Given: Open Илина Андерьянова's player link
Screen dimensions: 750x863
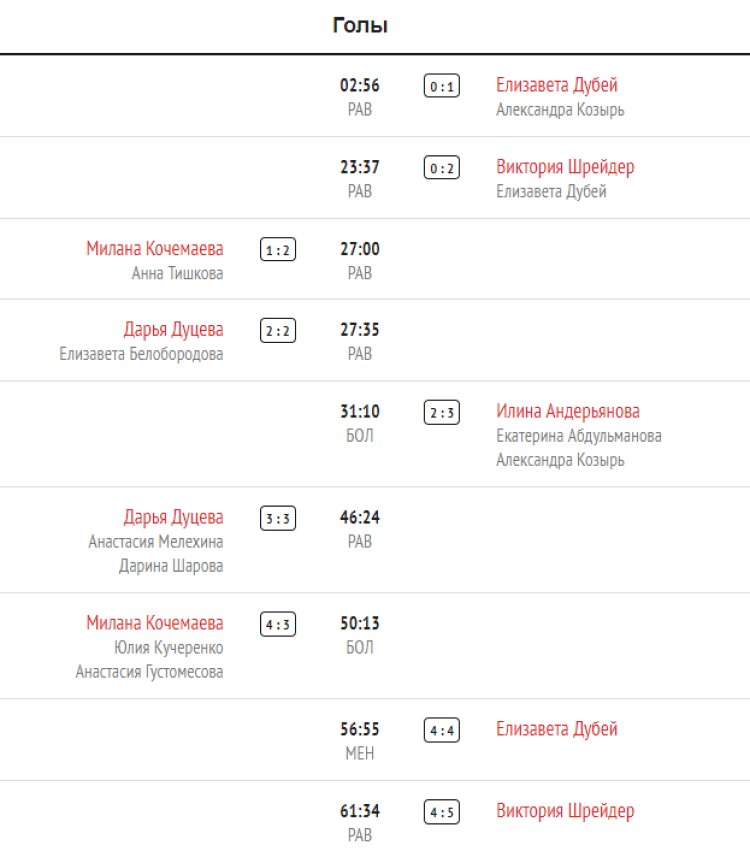Looking at the screenshot, I should tap(568, 412).
